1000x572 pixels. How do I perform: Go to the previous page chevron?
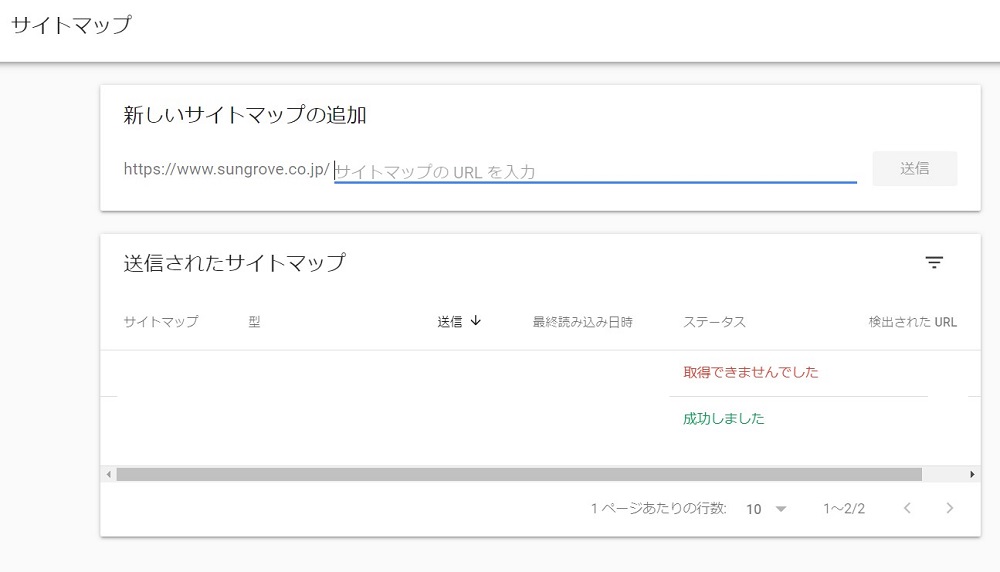point(907,508)
